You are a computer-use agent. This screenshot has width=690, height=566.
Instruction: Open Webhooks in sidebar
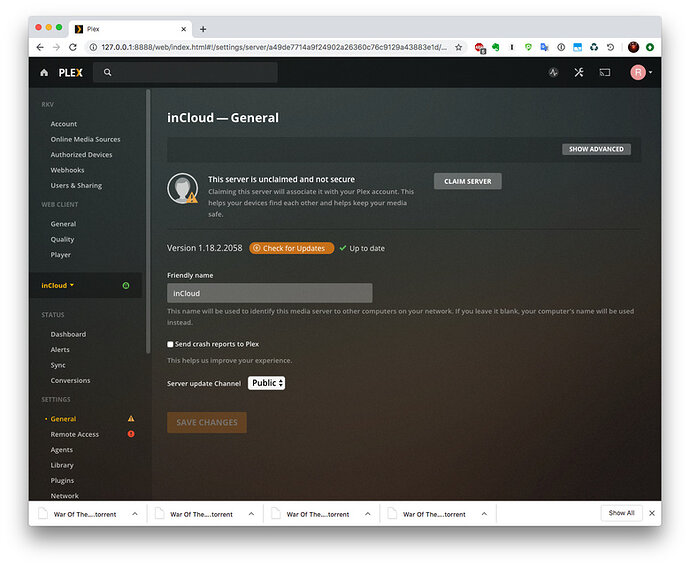tap(67, 170)
